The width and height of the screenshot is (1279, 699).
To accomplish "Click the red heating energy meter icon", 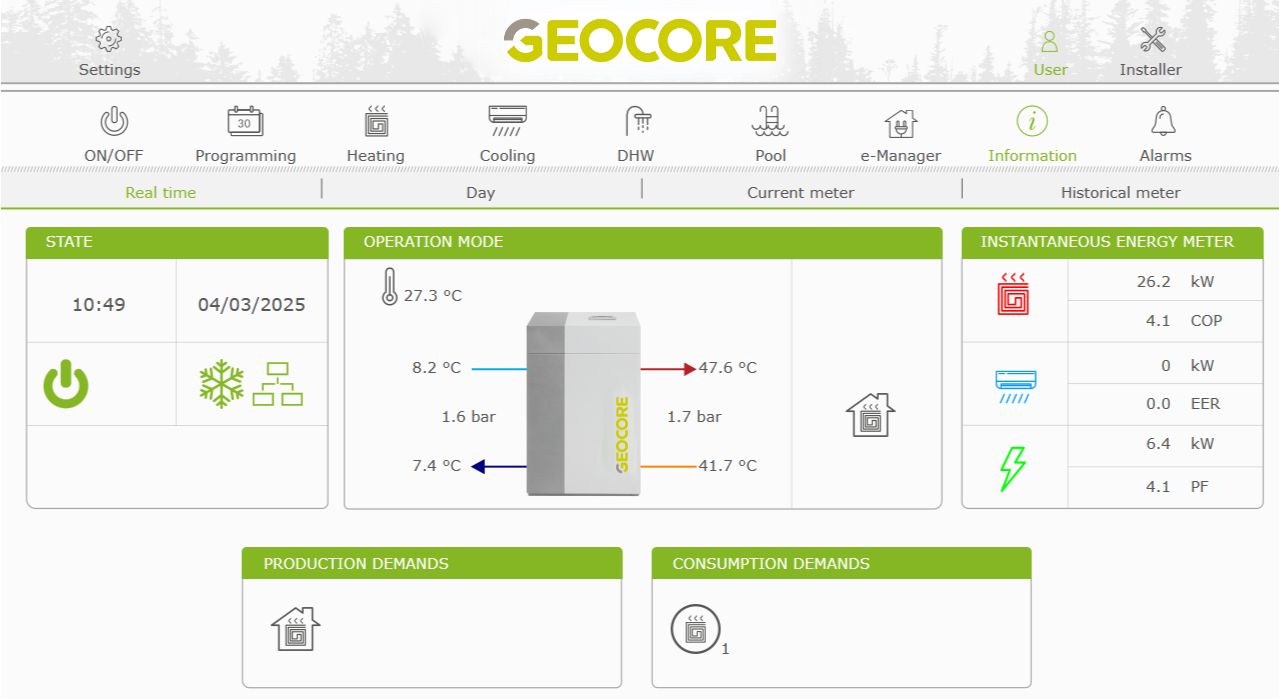I will (1014, 295).
